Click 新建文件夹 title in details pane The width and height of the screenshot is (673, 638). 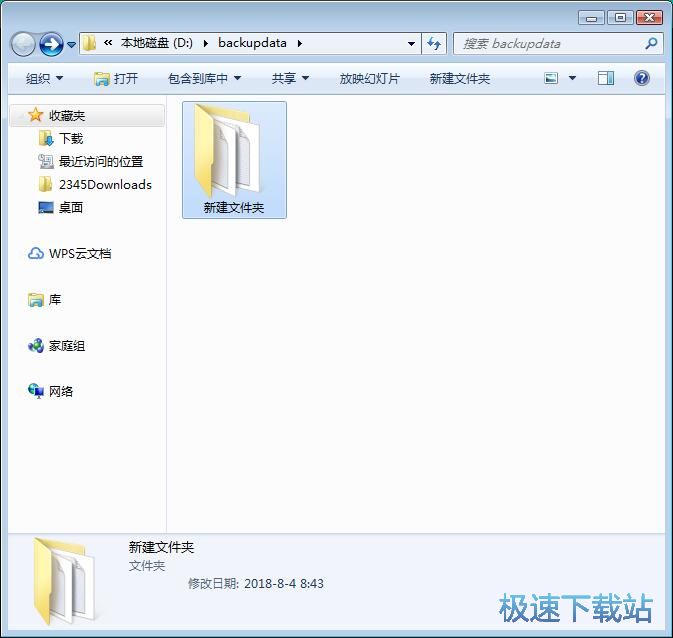point(161,547)
